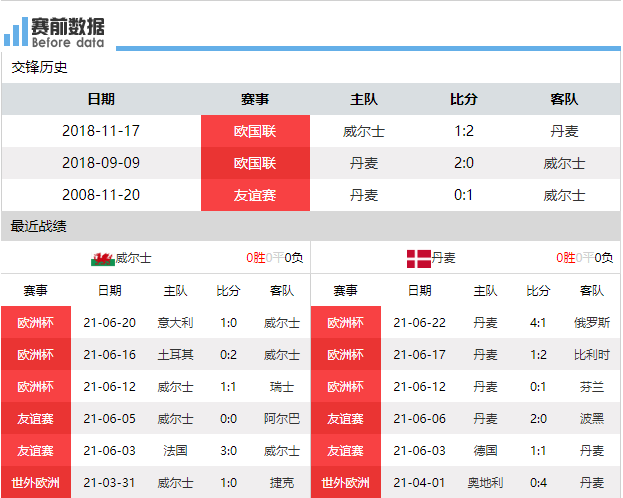Click the 欧洲杯 tag for 21-06-22 match
The width and height of the screenshot is (623, 498).
pyautogui.click(x=345, y=322)
